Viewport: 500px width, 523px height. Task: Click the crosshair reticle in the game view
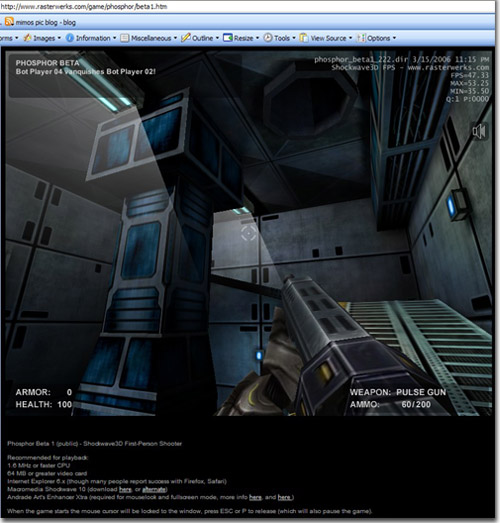coord(248,233)
